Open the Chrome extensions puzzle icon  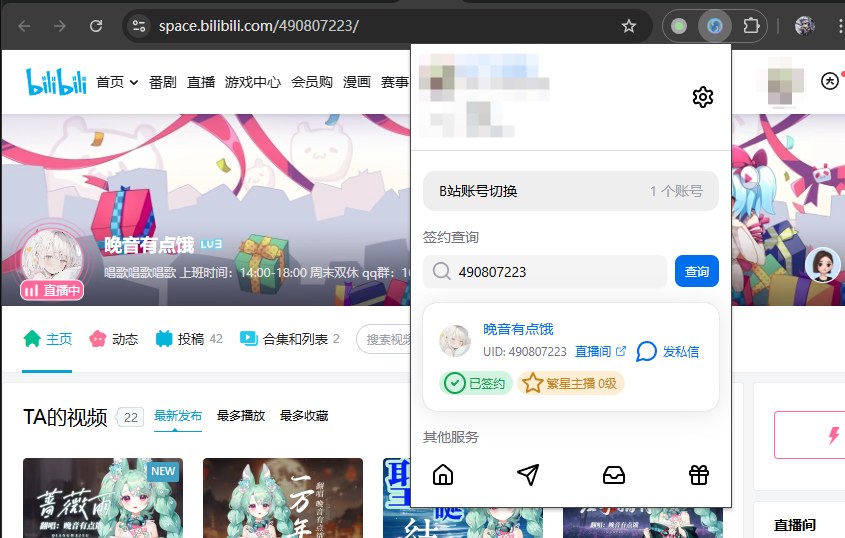click(x=752, y=26)
